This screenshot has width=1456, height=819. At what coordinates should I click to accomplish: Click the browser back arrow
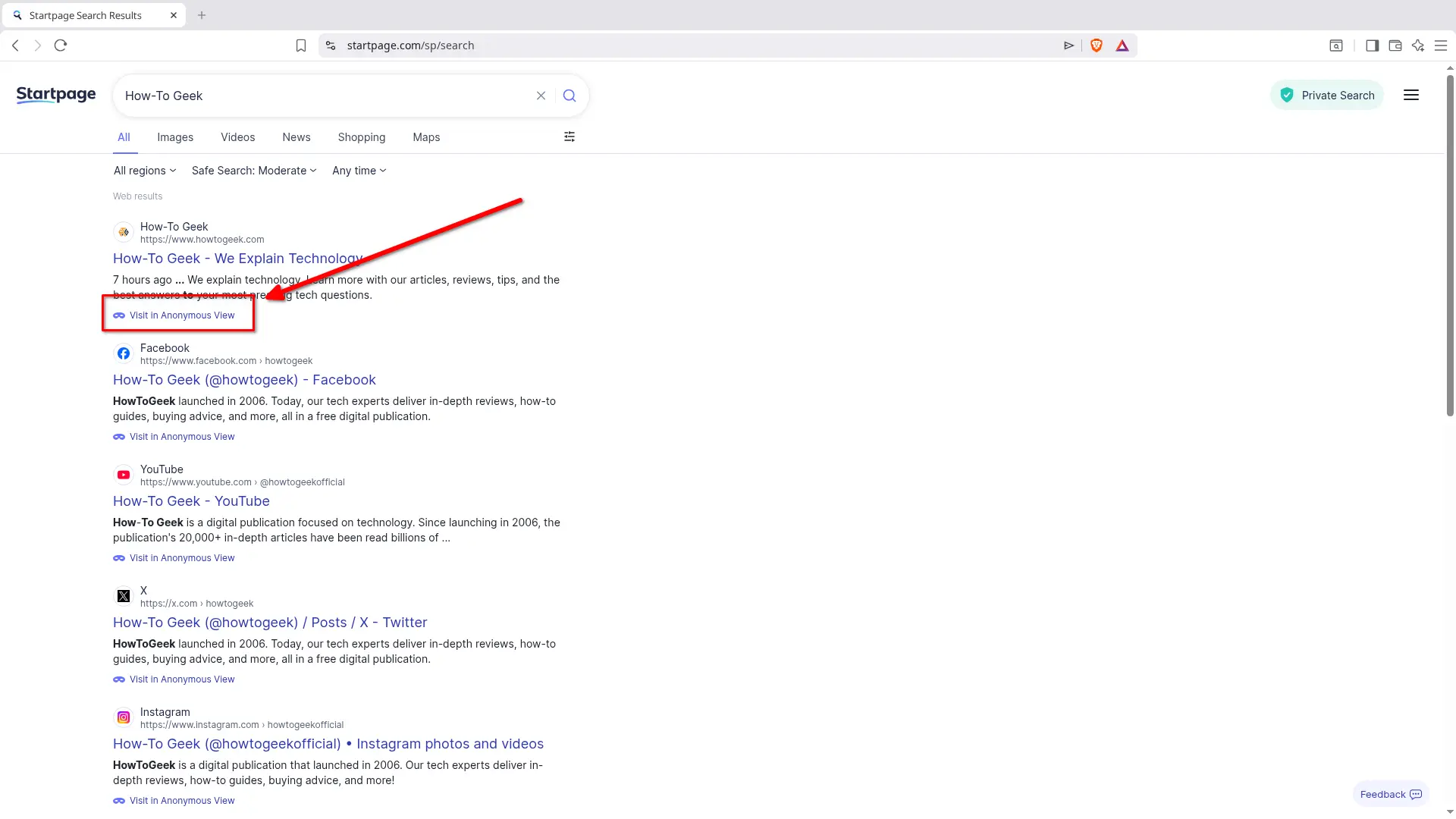click(x=15, y=45)
